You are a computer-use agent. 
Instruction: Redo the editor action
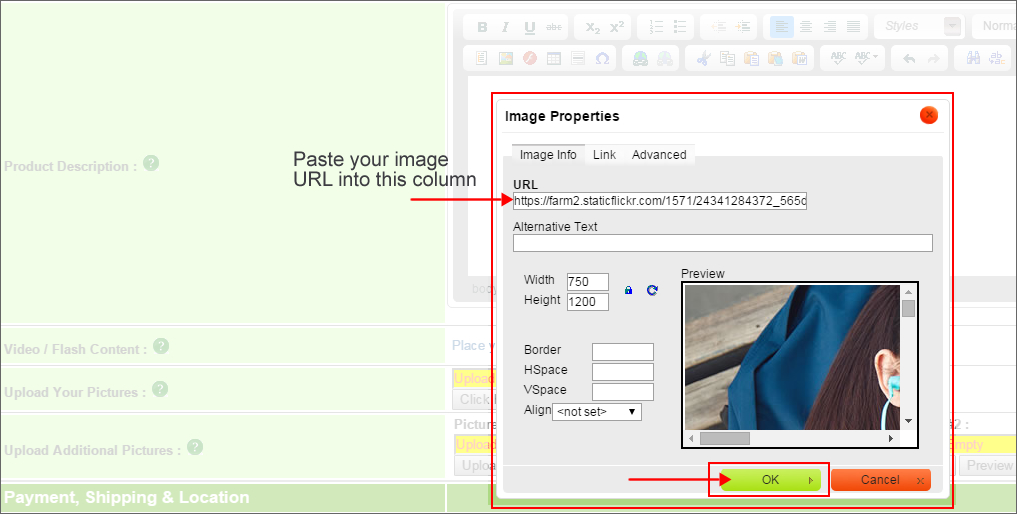933,58
